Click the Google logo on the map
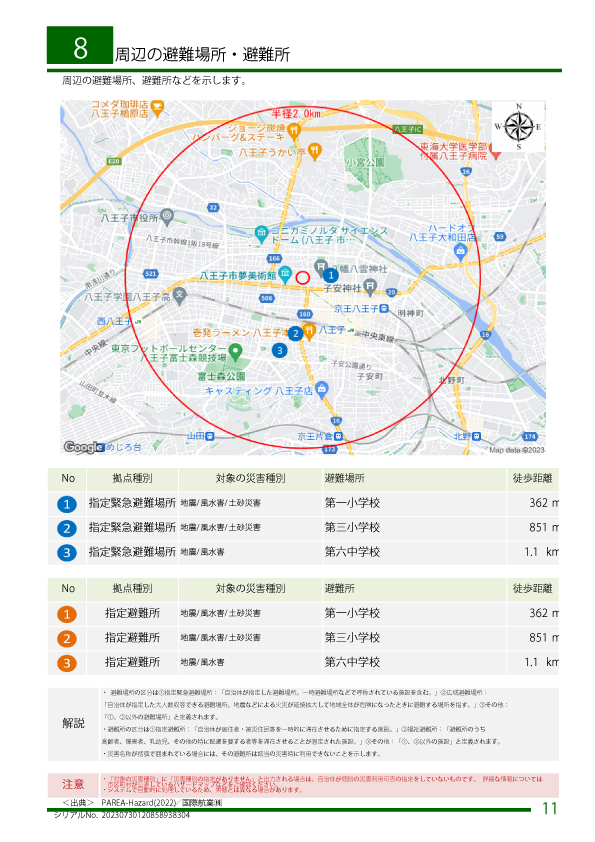Screen dimensions: 595x842 (x=83, y=447)
